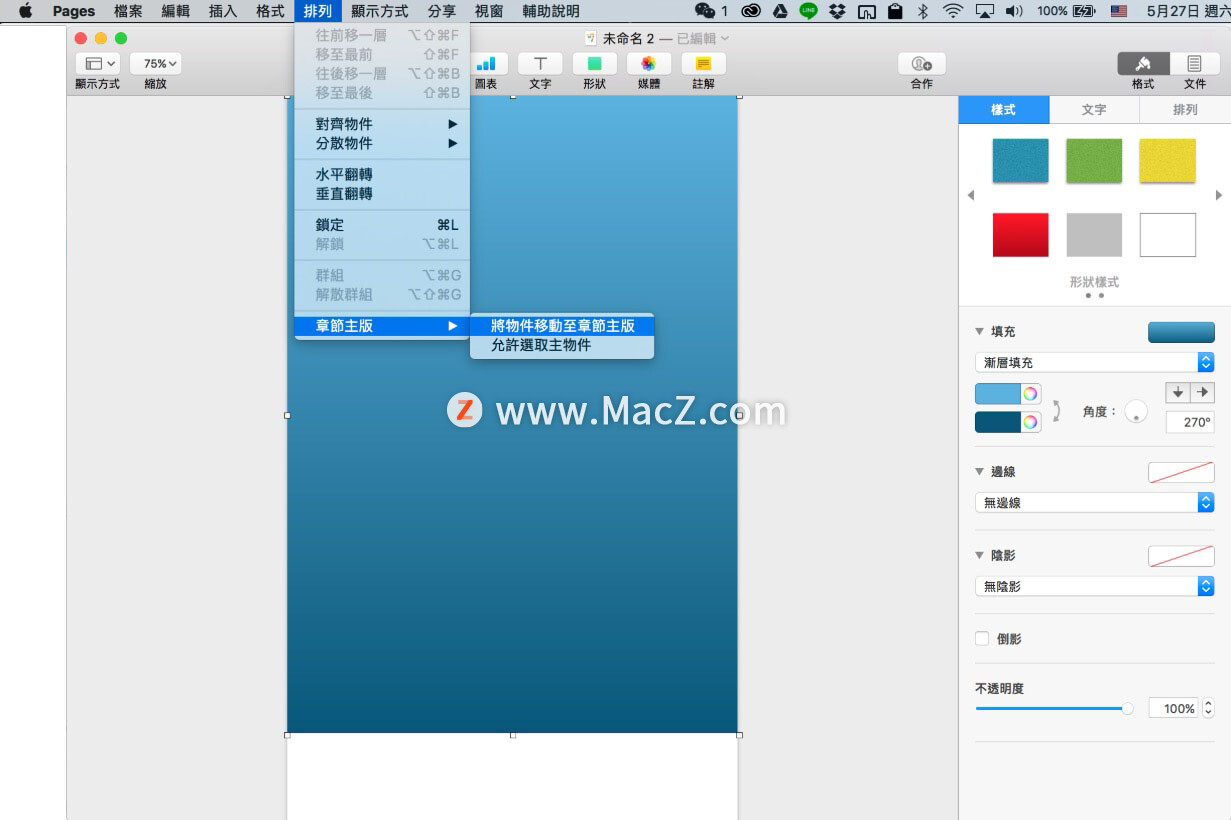The image size is (1231, 820).
Task: Click the gradient angle dial
Action: click(x=1136, y=411)
